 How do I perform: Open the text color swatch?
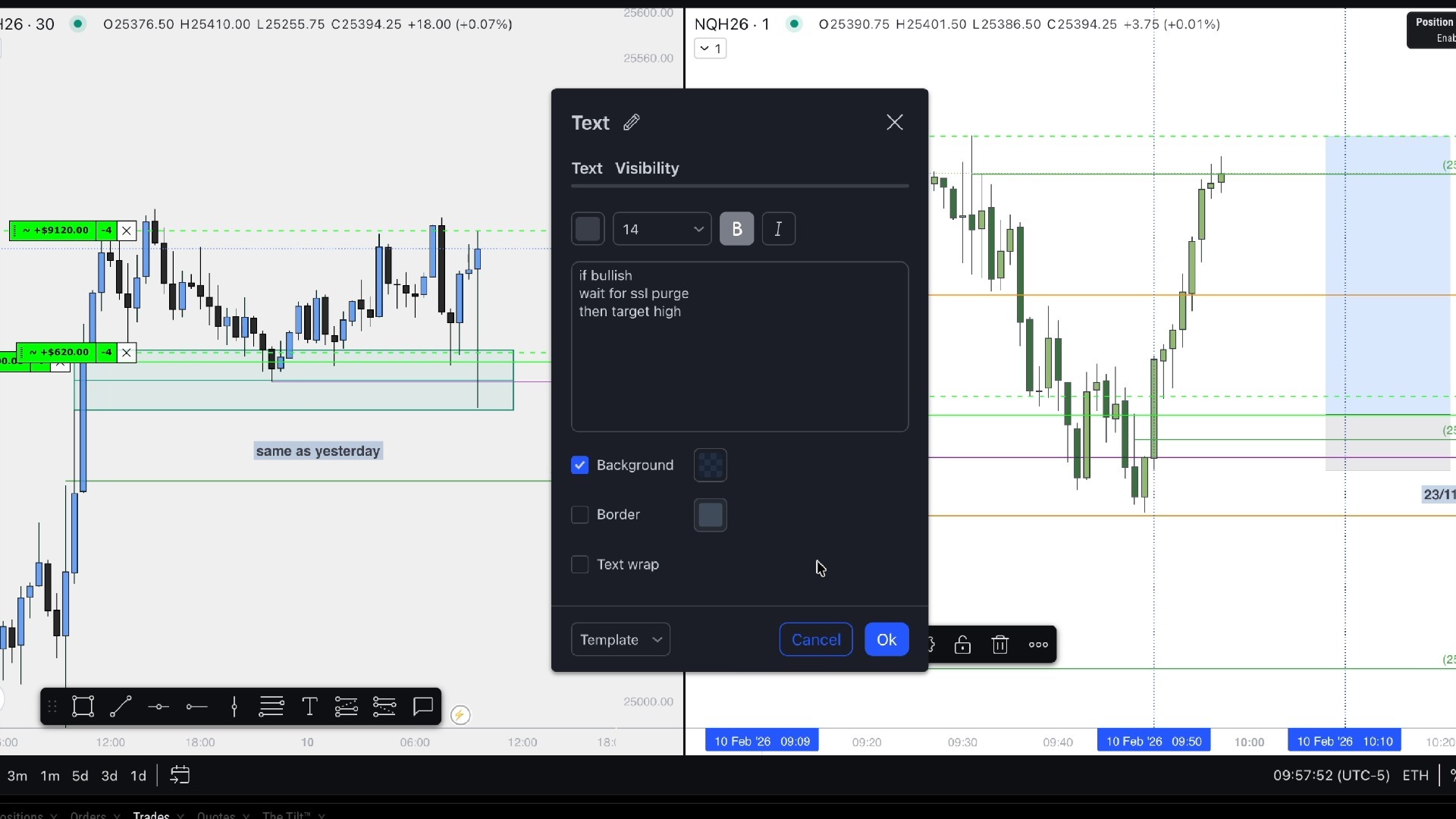[588, 229]
